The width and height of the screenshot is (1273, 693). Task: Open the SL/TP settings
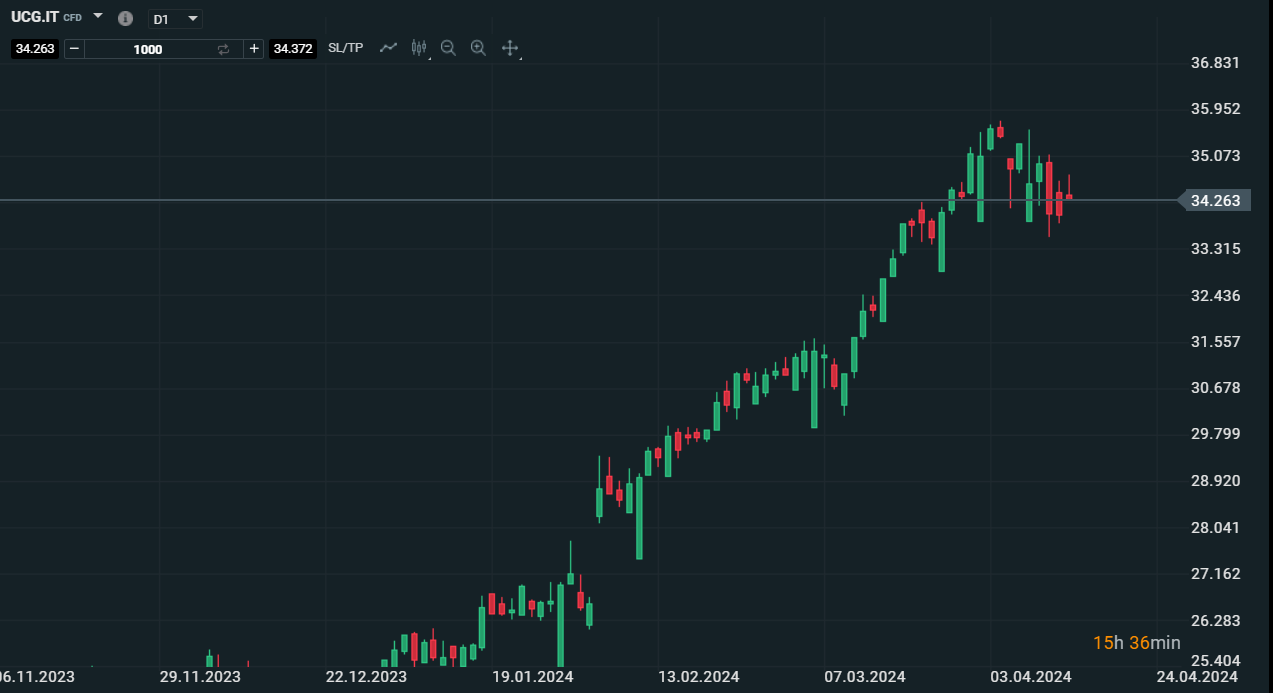click(x=346, y=48)
